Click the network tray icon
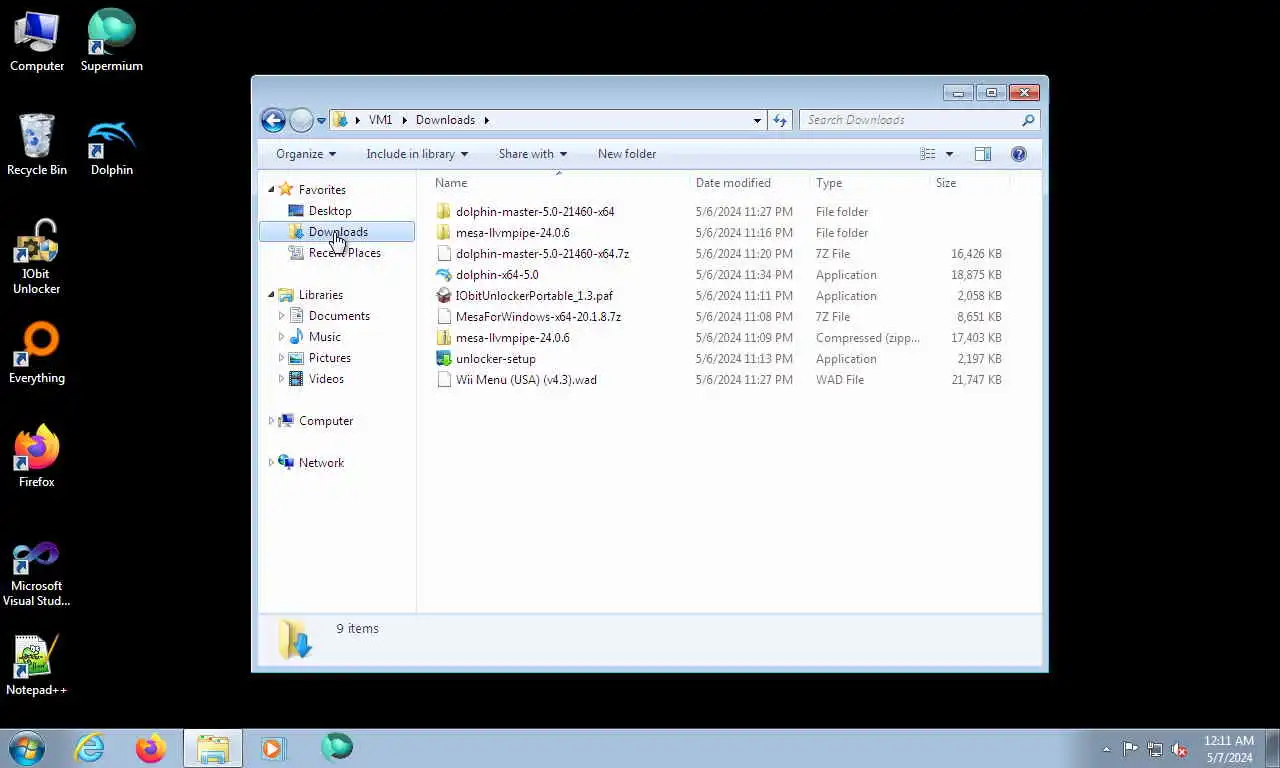The width and height of the screenshot is (1280, 768). click(1155, 749)
